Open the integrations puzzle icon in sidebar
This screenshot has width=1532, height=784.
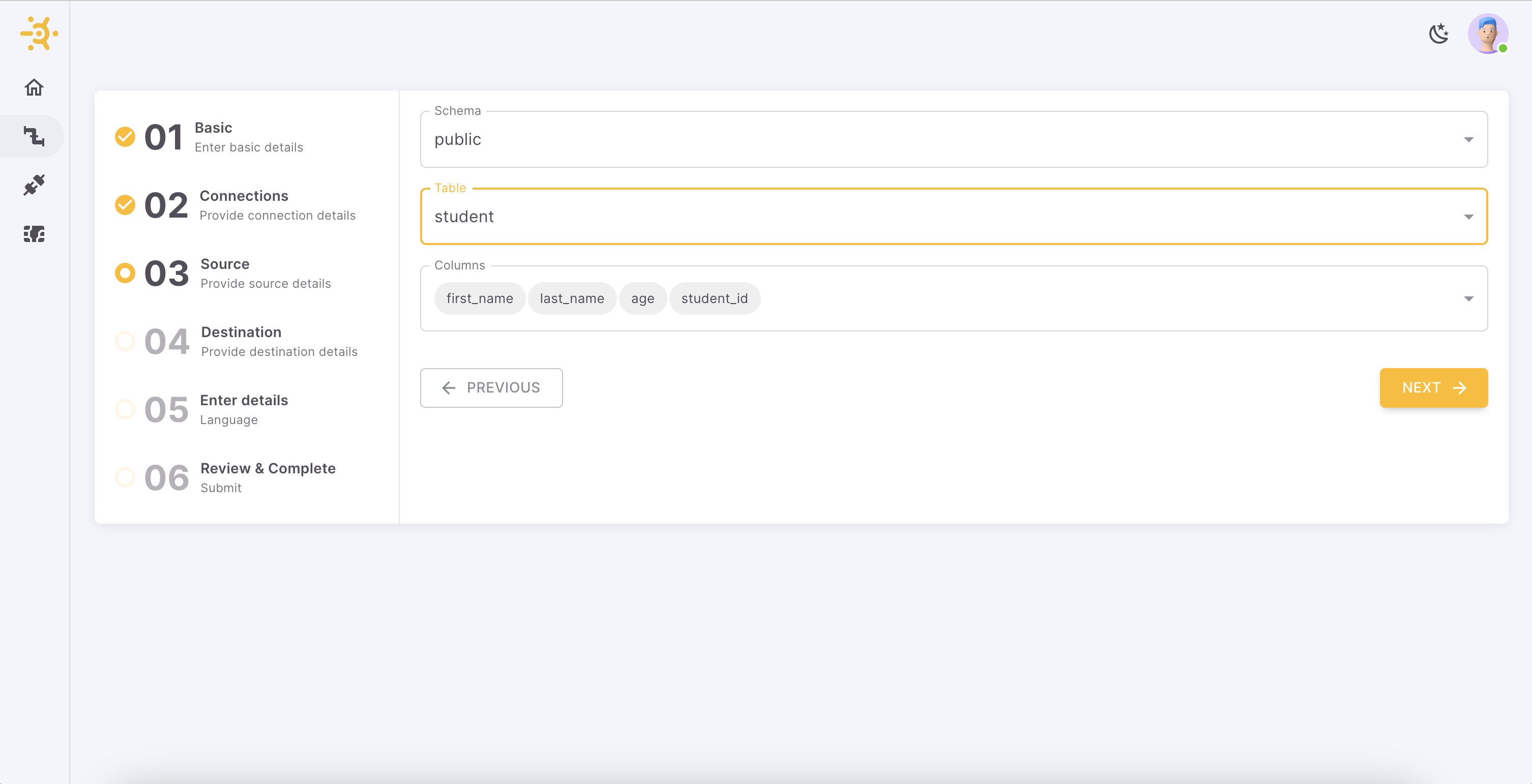34,233
